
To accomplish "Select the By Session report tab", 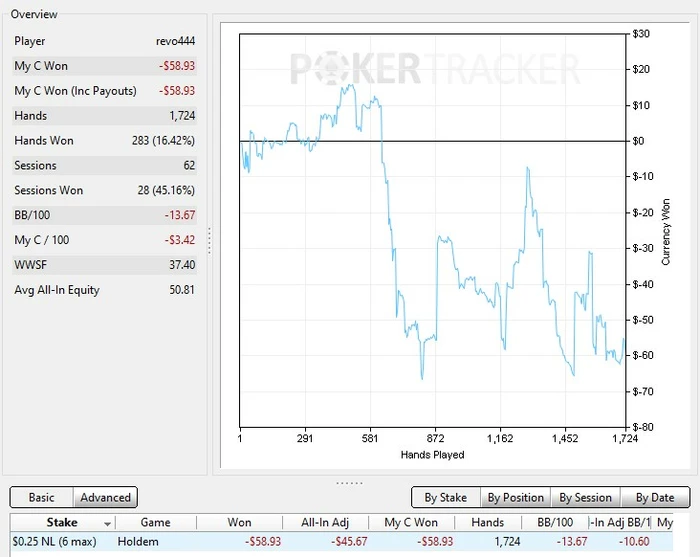I will click(x=585, y=497).
